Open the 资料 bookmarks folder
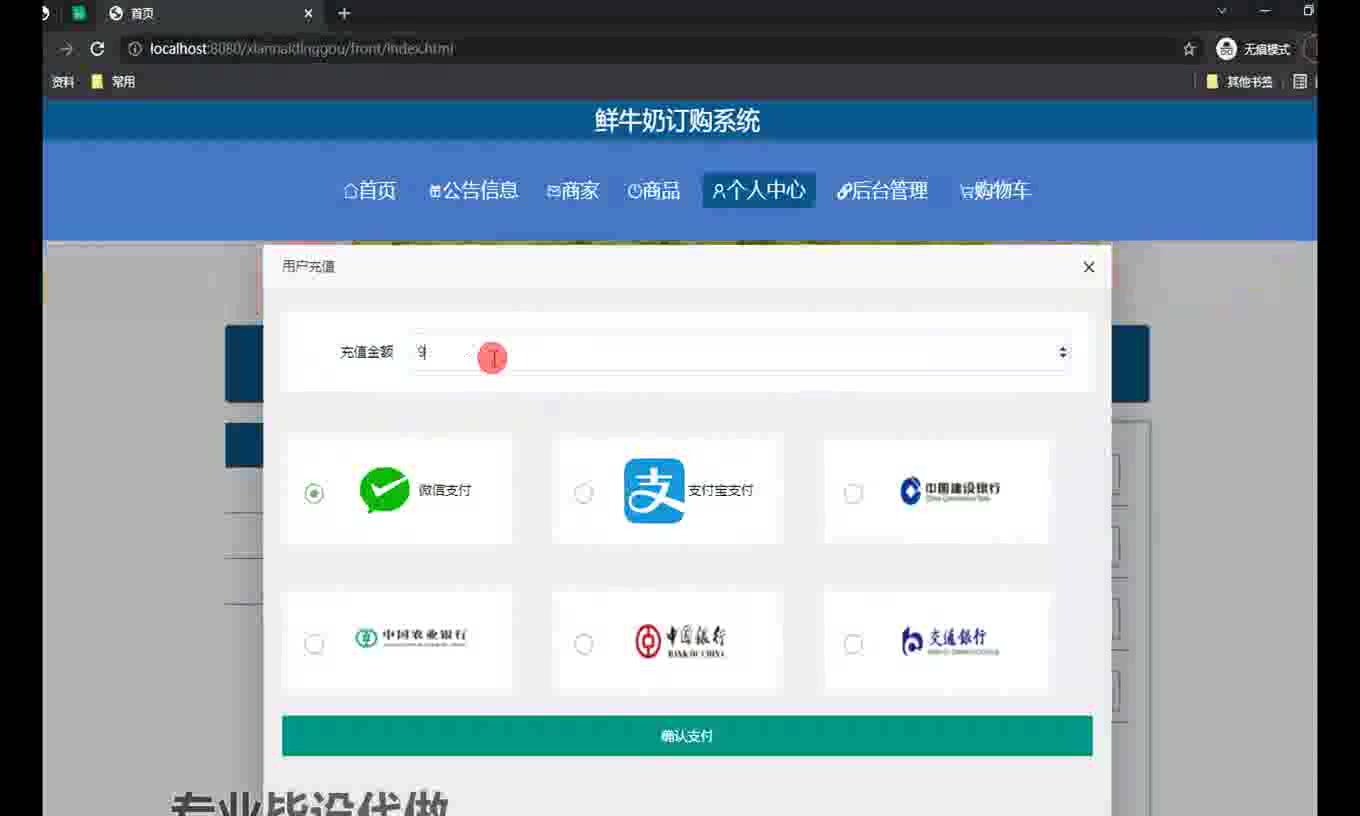Viewport: 1360px width, 816px height. [63, 82]
